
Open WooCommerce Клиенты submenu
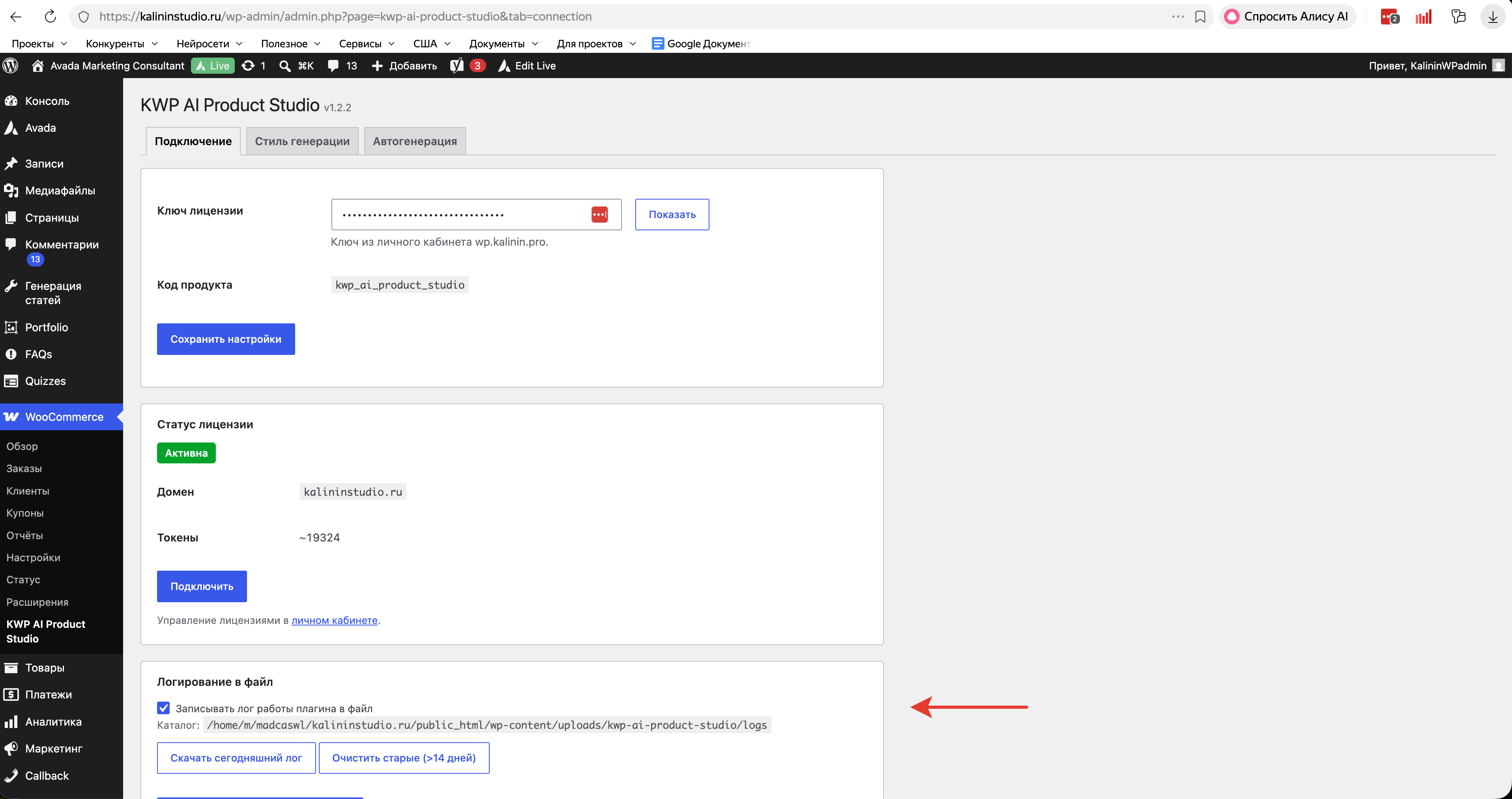[x=28, y=491]
